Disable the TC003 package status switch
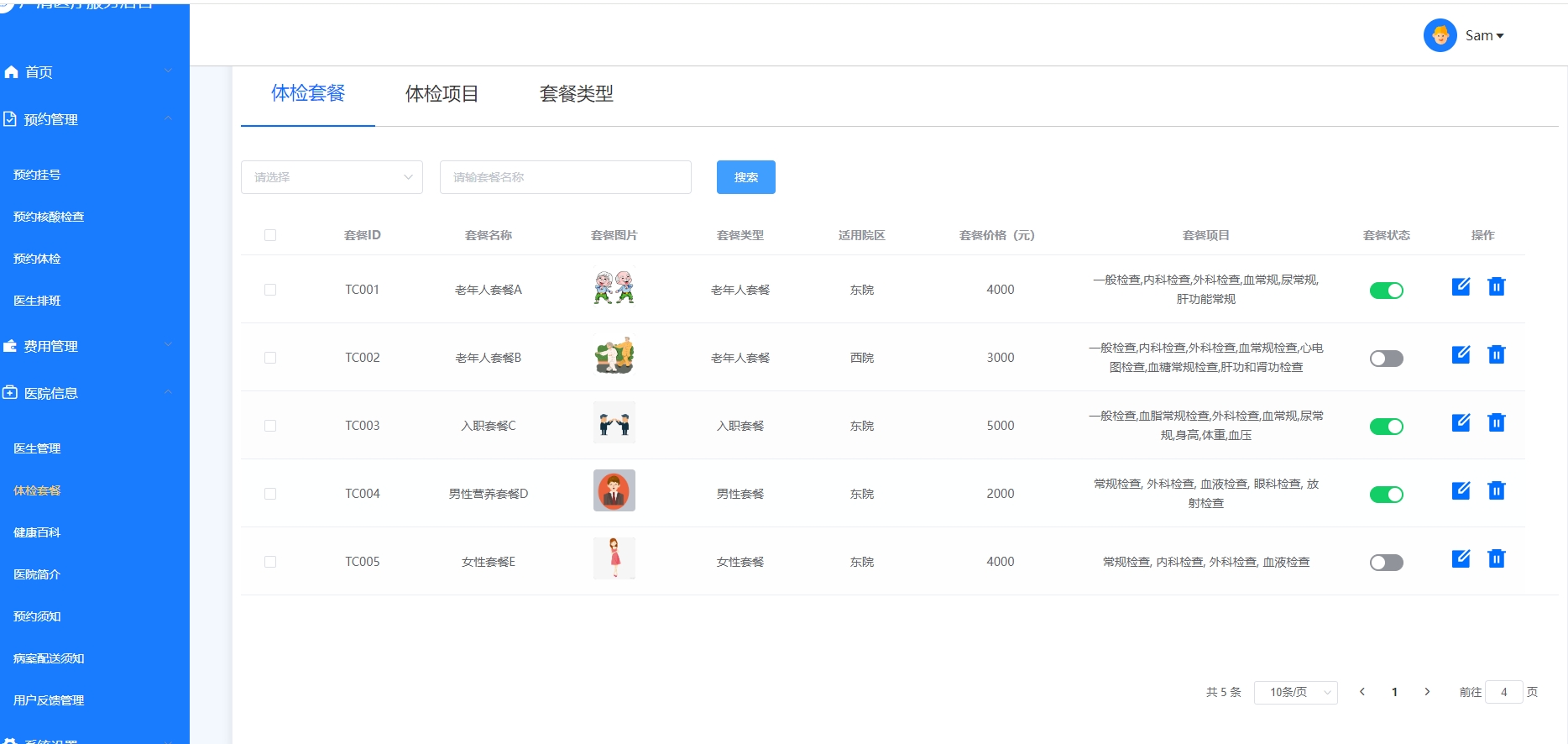Image resolution: width=1568 pixels, height=744 pixels. 1387,427
